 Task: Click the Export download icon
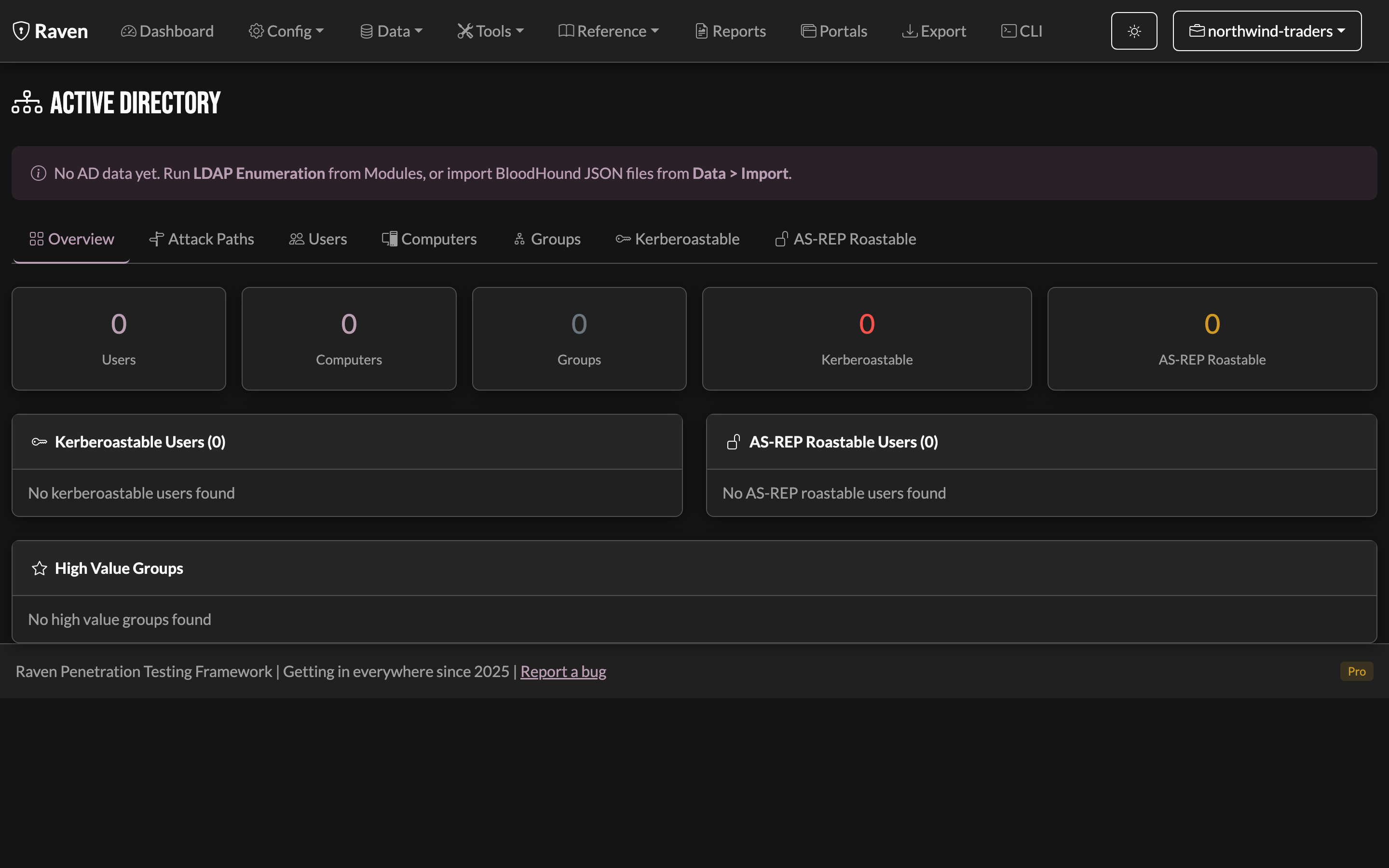pyautogui.click(x=909, y=31)
